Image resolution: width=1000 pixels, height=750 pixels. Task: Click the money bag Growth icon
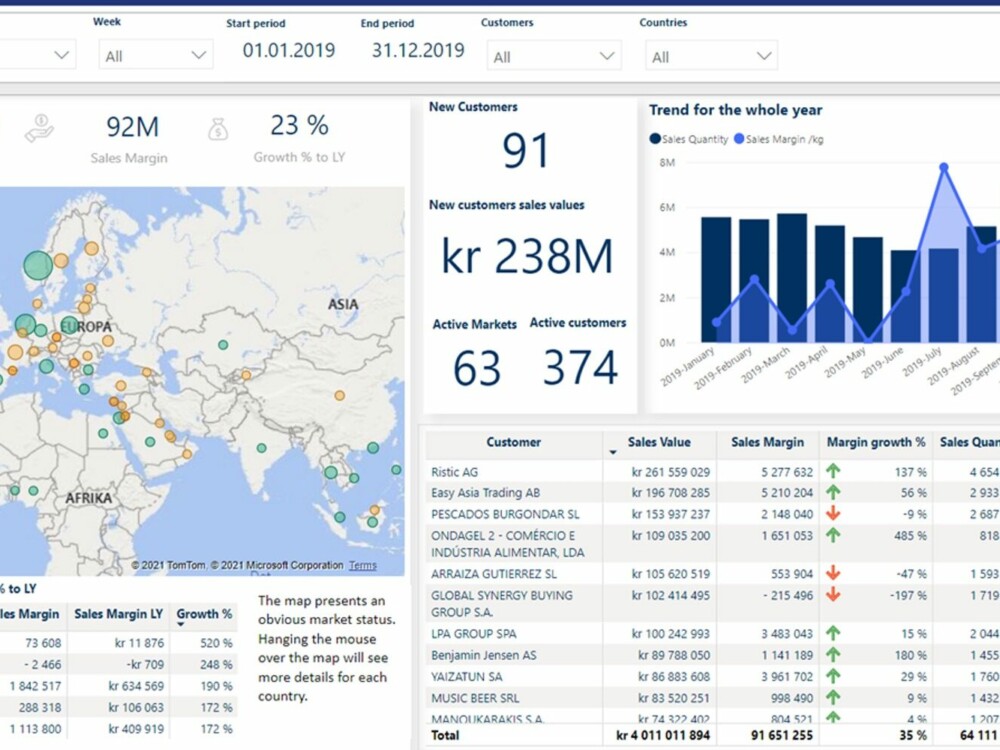coord(218,129)
